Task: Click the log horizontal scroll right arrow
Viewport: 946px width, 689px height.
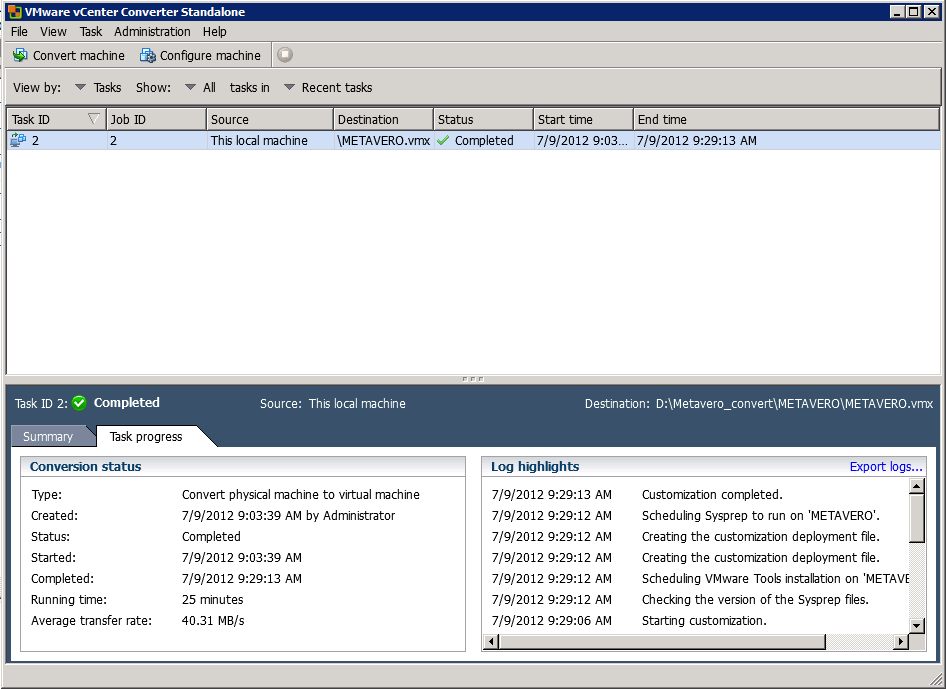Action: pyautogui.click(x=901, y=641)
